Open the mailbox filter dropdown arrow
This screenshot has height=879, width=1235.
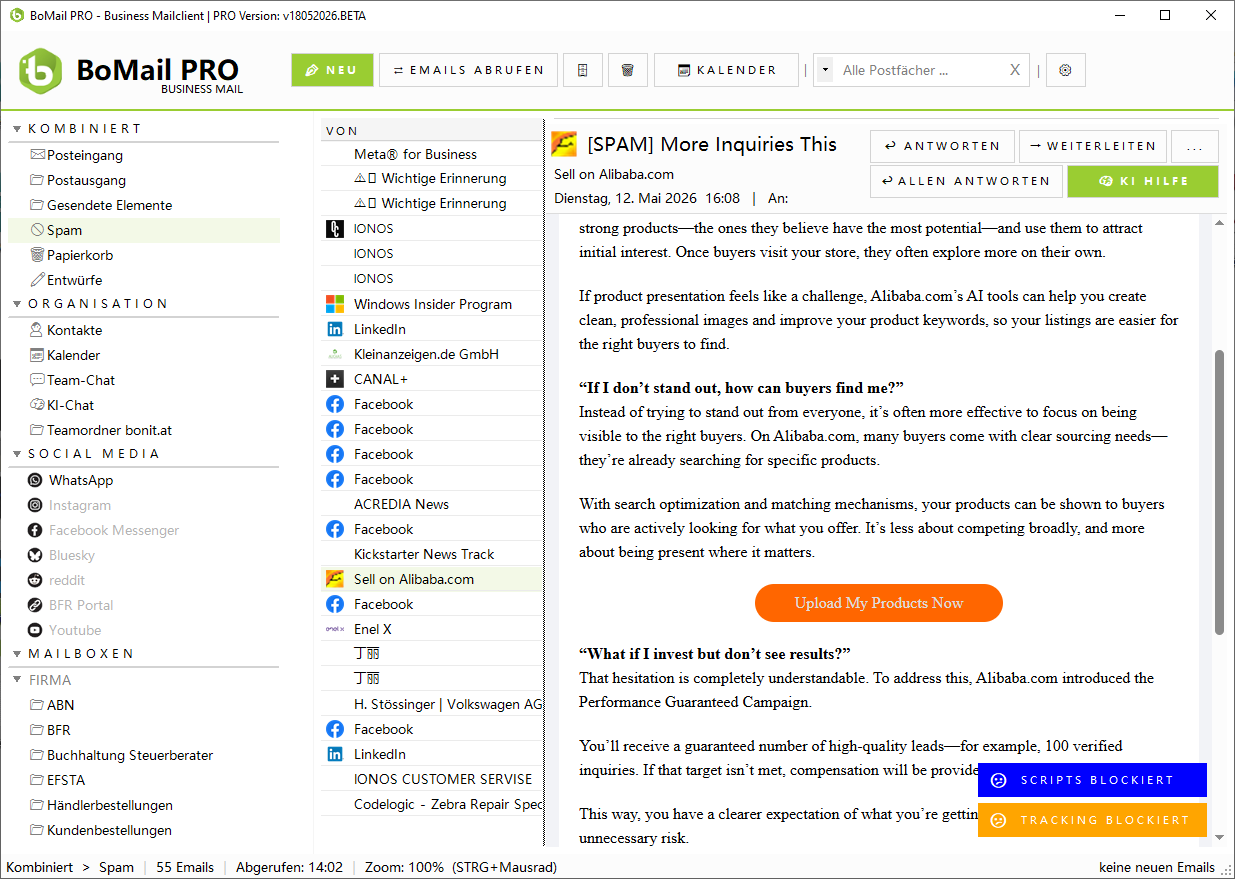point(825,70)
